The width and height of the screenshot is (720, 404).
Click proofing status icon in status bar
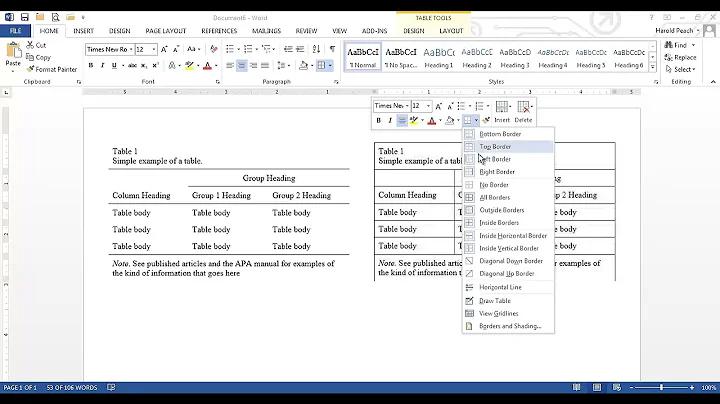tap(111, 388)
